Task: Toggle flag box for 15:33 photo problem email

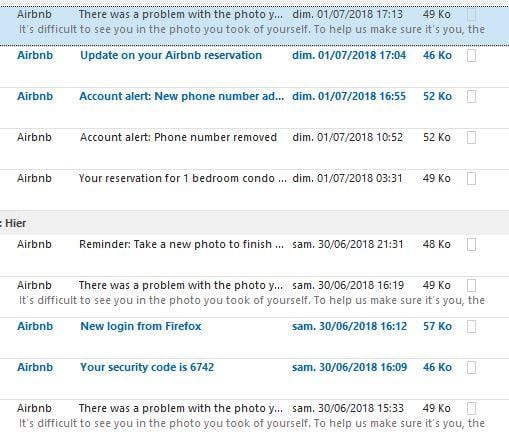Action: pyautogui.click(x=471, y=409)
